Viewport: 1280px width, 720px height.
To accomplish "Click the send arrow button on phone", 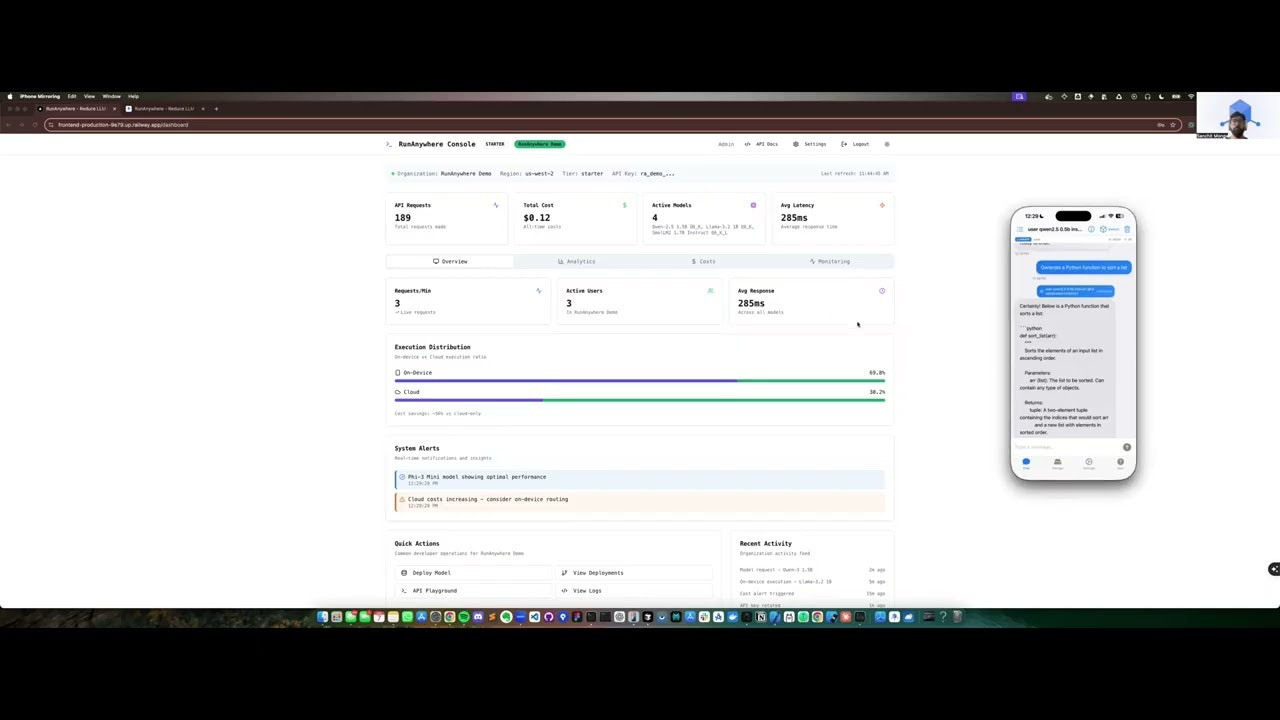I will coord(1127,447).
